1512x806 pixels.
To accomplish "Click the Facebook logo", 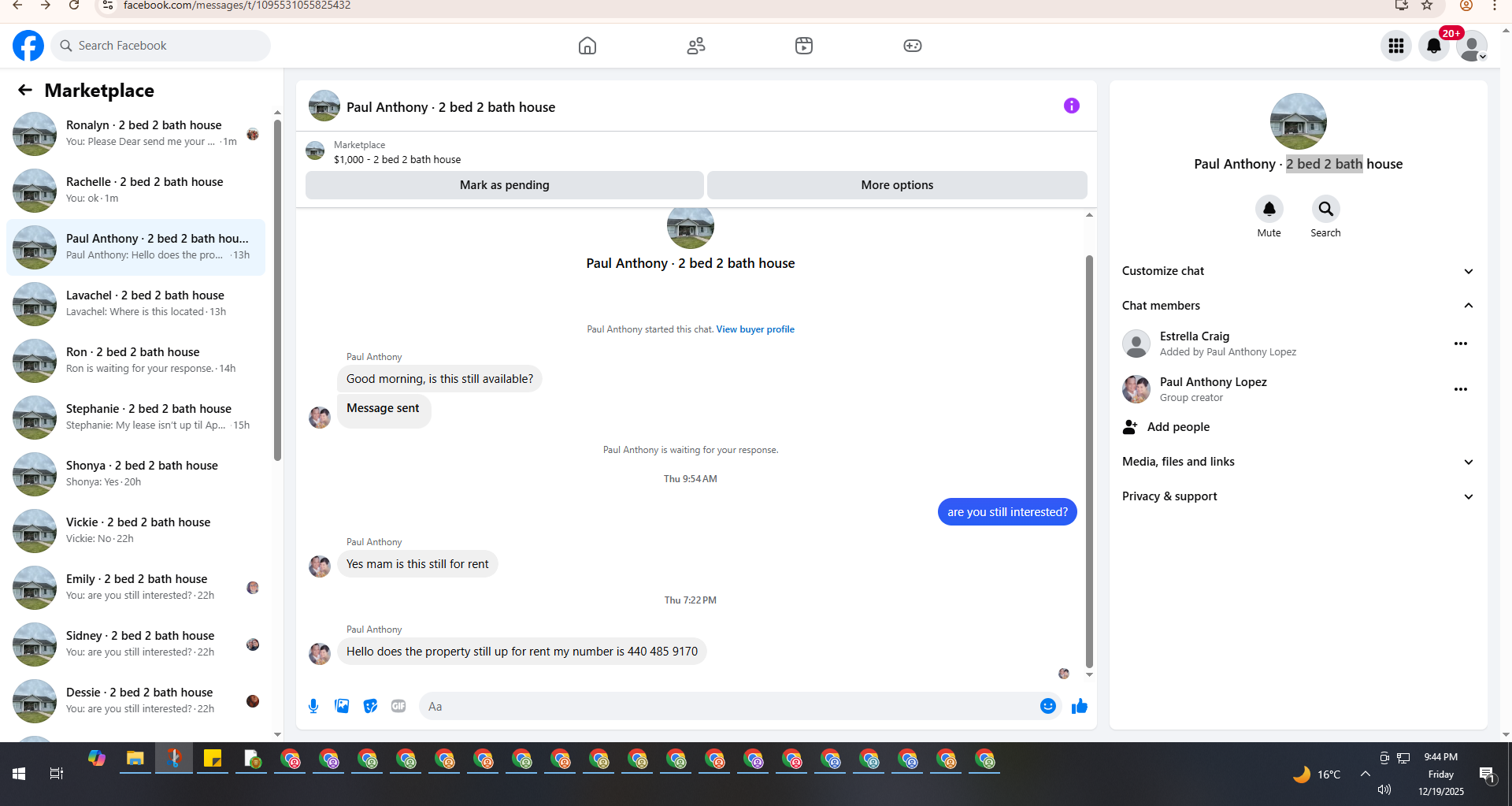I will (x=28, y=46).
